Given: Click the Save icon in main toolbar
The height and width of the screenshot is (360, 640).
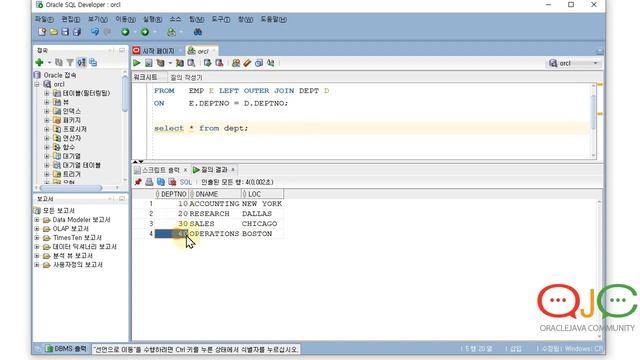Looking at the screenshot, I should [65, 32].
